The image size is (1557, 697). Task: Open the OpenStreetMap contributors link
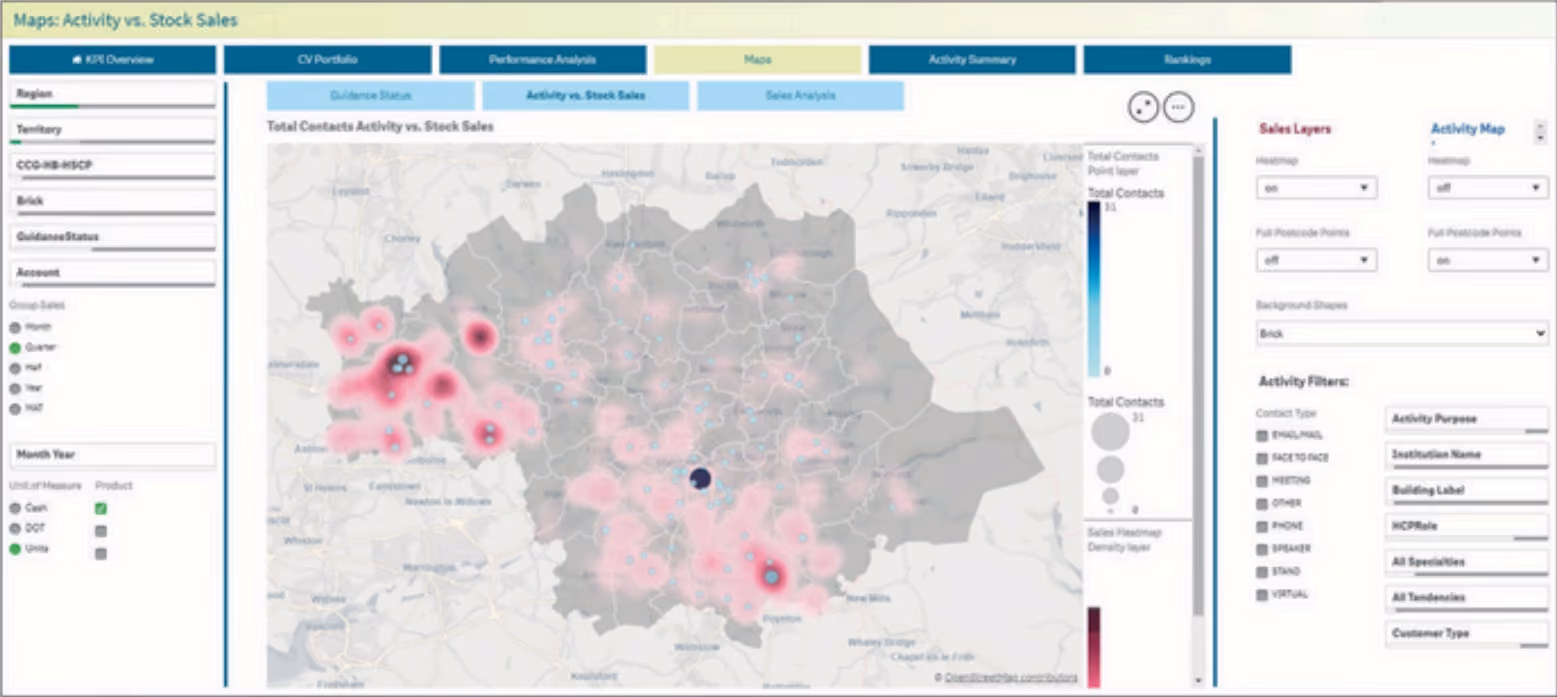click(1011, 677)
